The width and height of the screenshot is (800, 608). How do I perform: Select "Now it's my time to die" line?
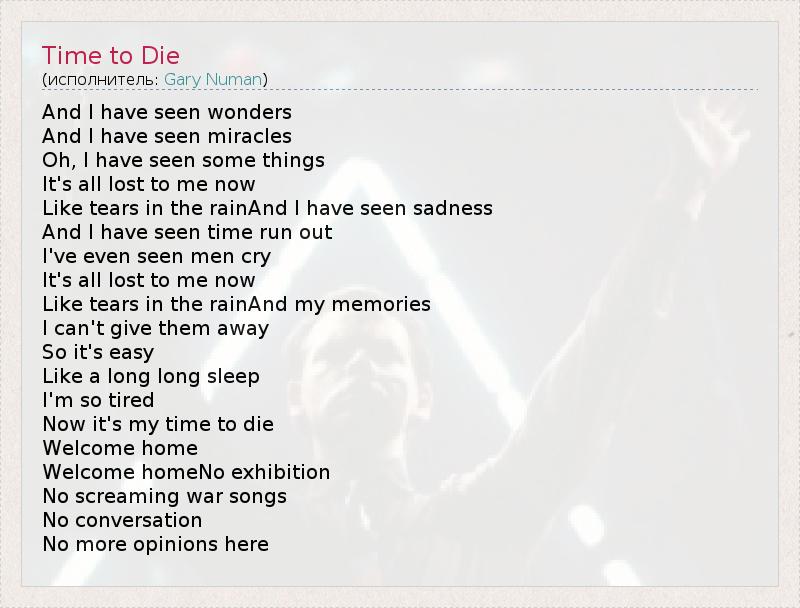158,424
